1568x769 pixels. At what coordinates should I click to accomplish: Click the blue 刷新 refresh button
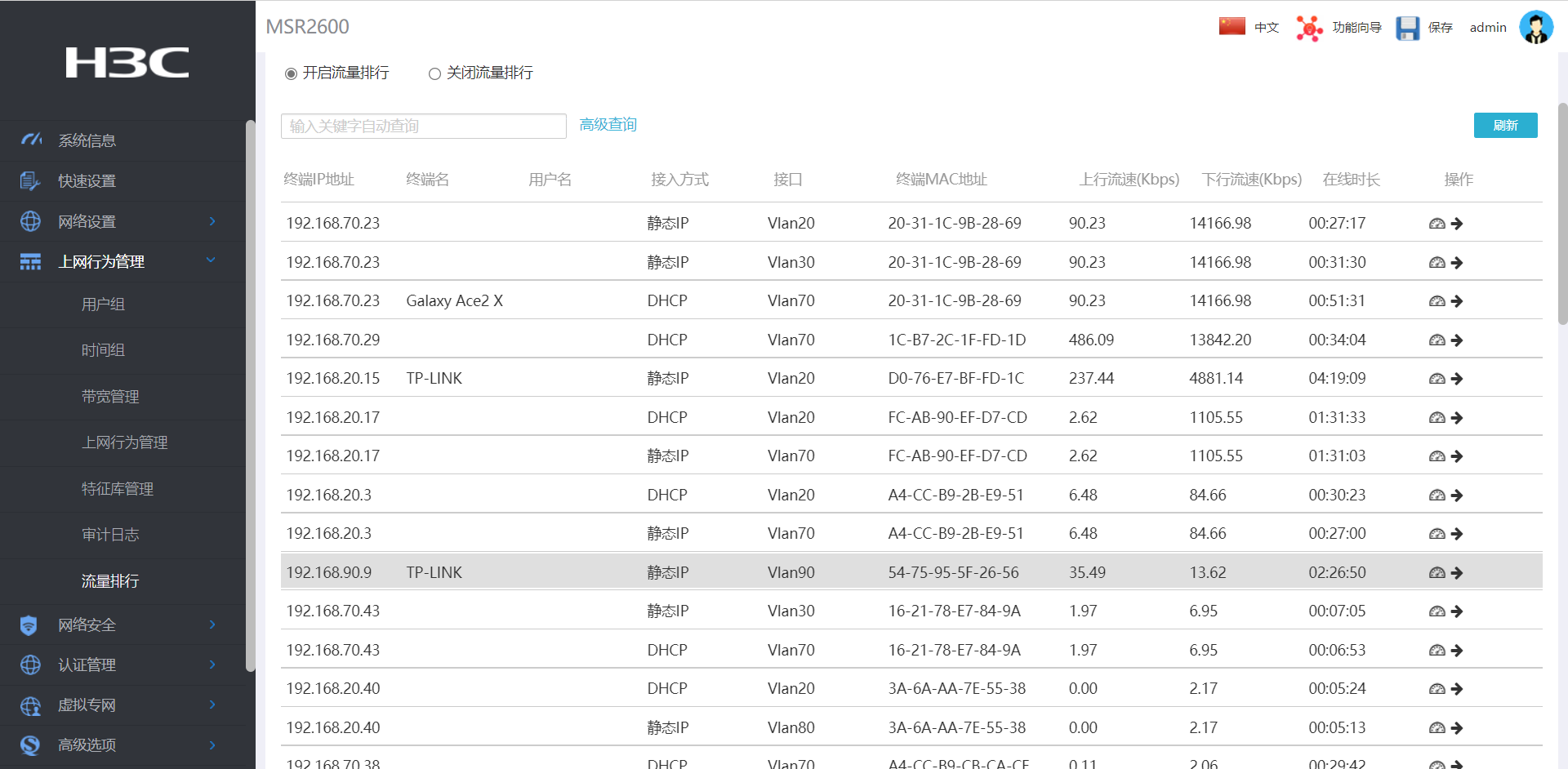(1505, 125)
